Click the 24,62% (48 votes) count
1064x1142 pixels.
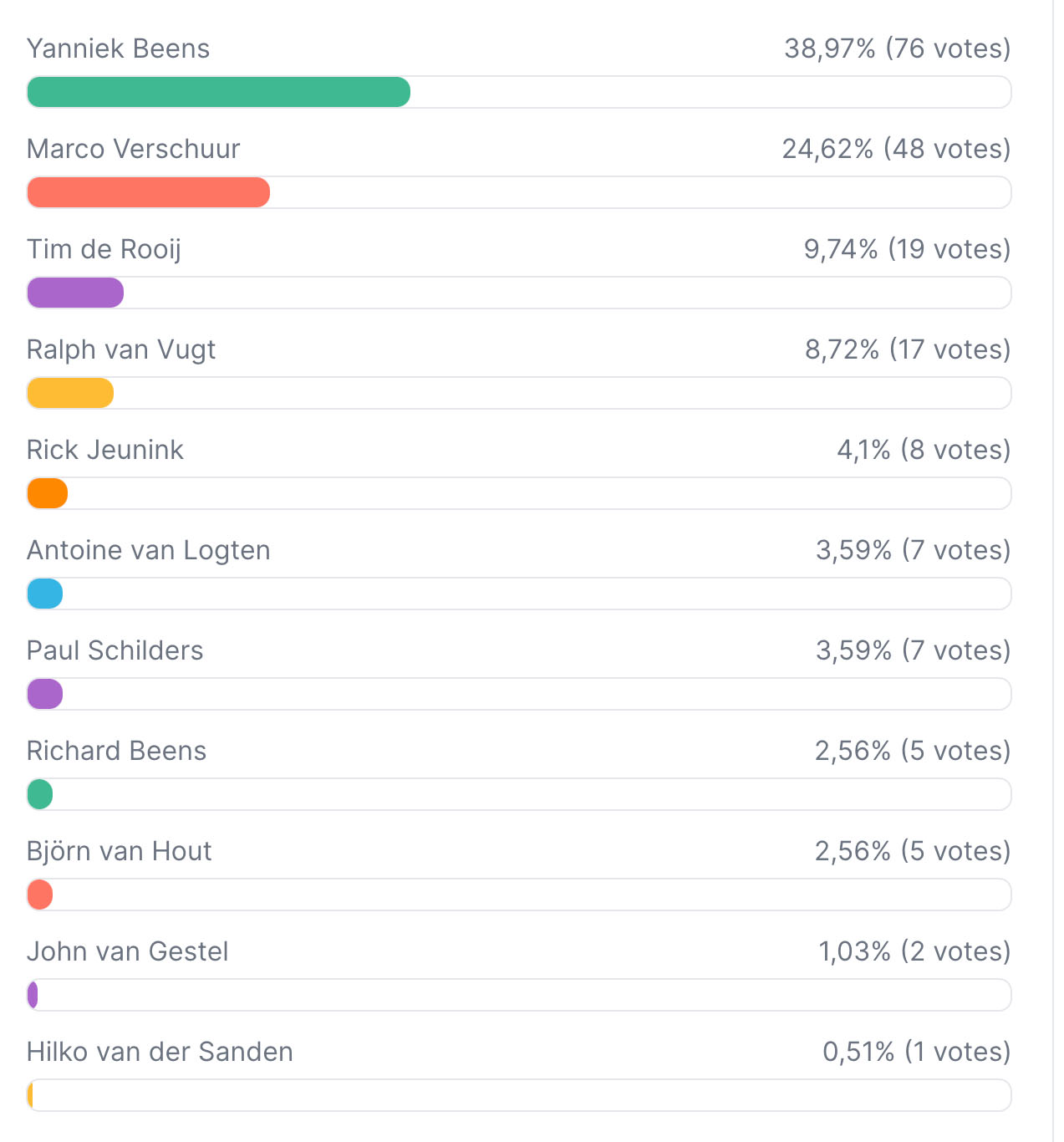[896, 149]
